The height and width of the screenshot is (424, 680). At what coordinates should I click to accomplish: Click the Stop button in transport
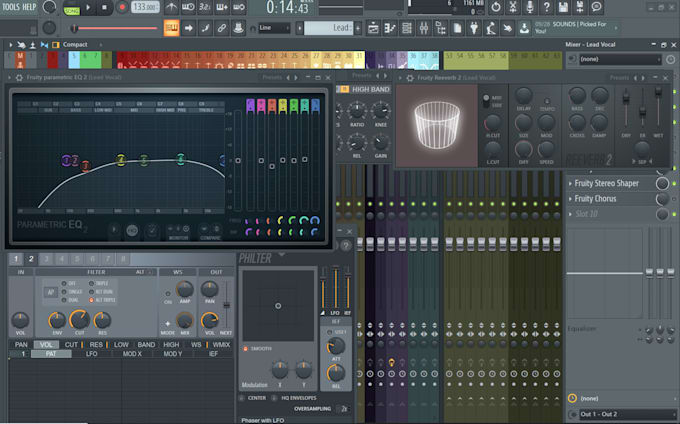click(105, 7)
